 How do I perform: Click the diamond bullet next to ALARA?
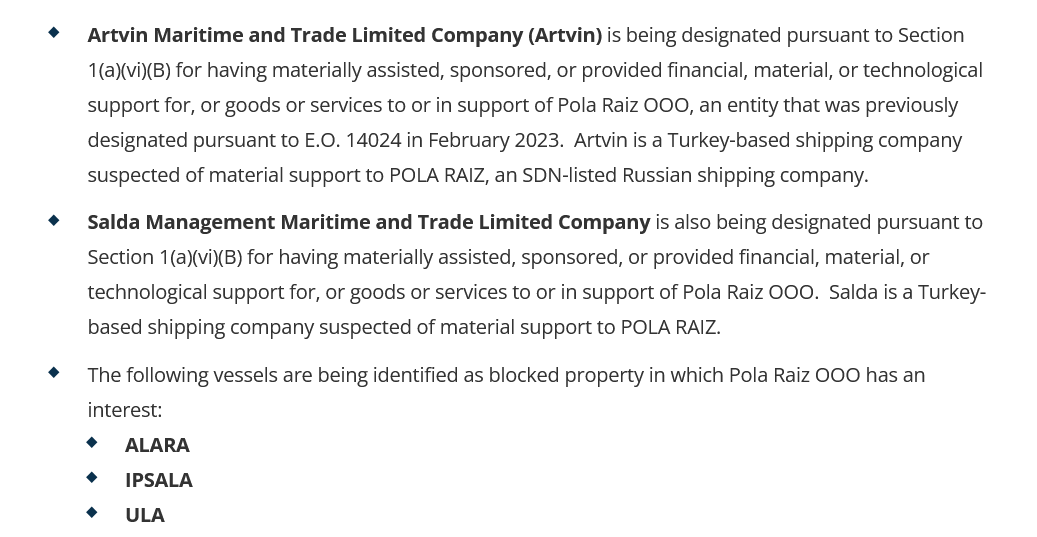pos(92,442)
